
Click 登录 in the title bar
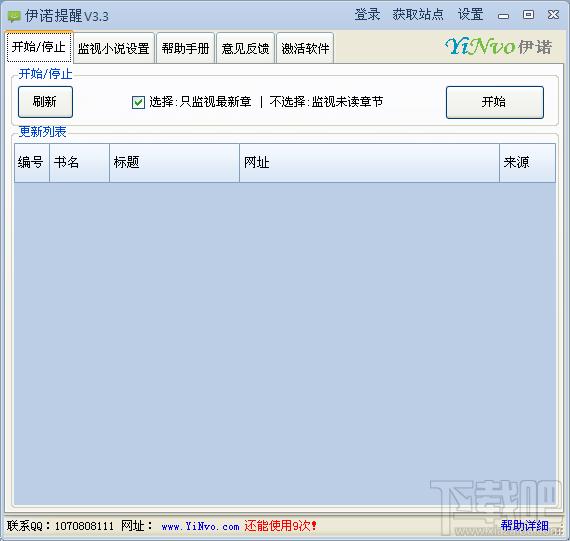tap(367, 15)
